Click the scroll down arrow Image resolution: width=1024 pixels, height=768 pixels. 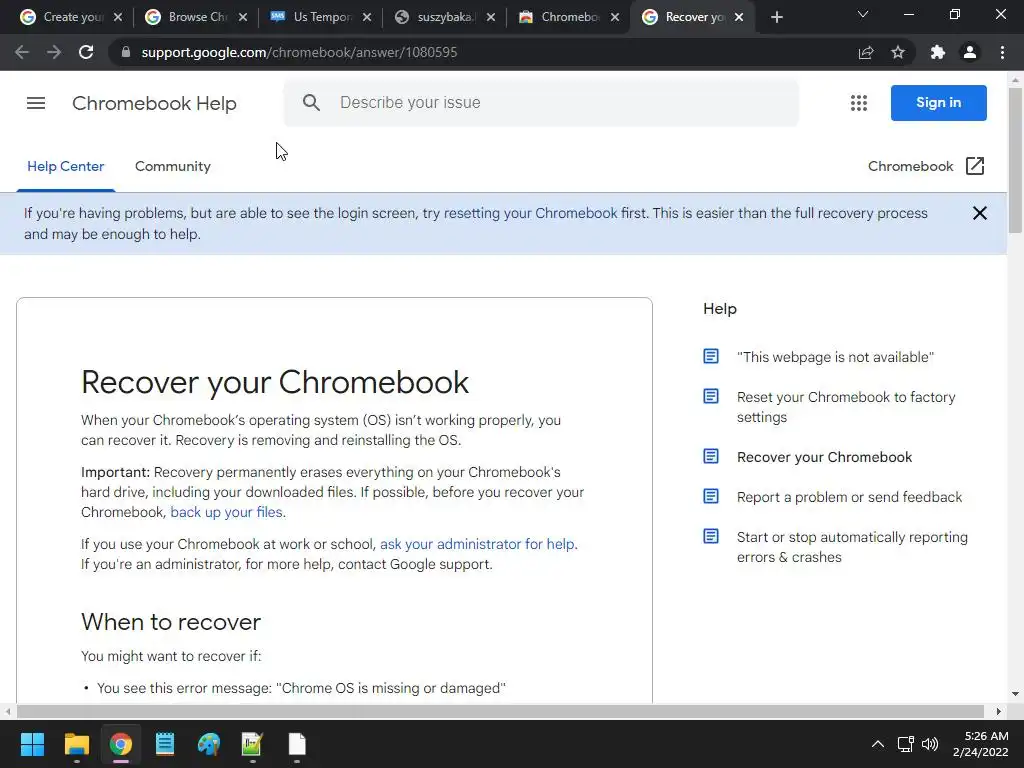pos(1015,694)
